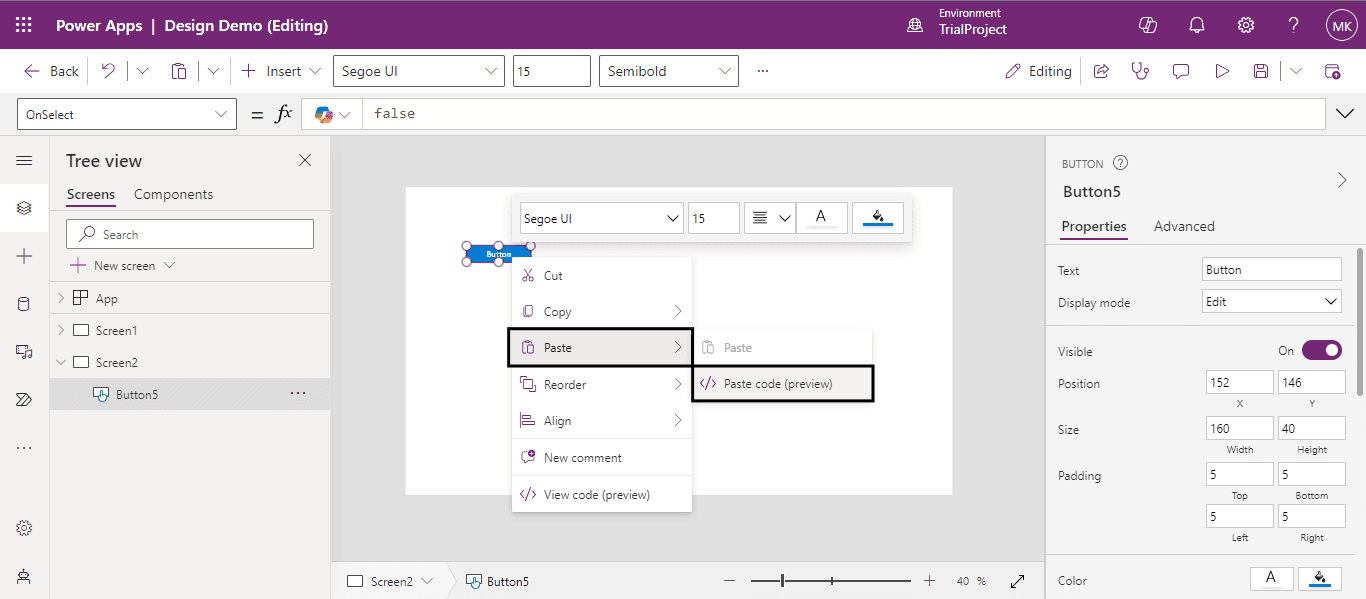This screenshot has width=1366, height=599.
Task: Toggle the Visible switch off
Action: pos(1321,350)
